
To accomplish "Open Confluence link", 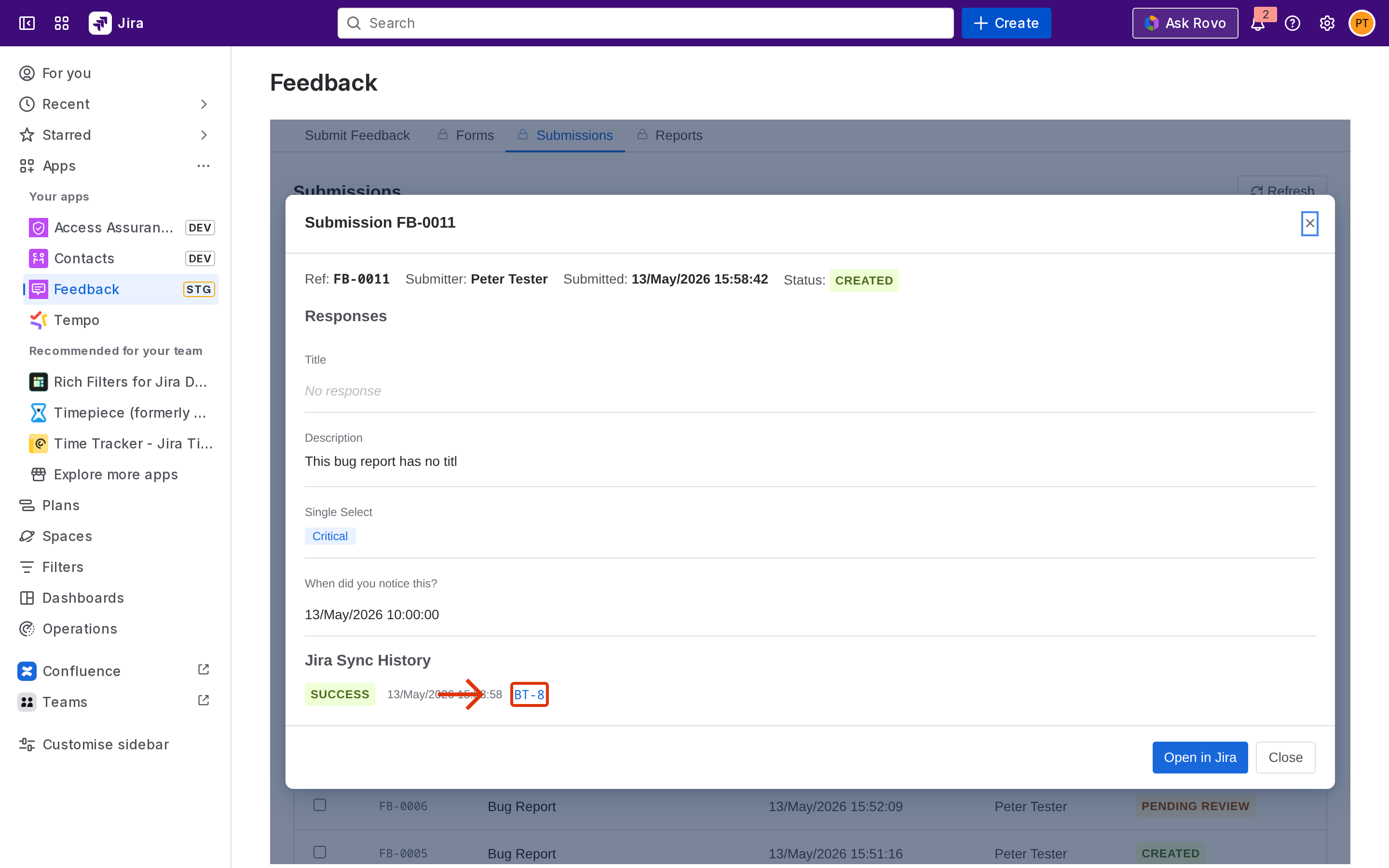I will 82,671.
